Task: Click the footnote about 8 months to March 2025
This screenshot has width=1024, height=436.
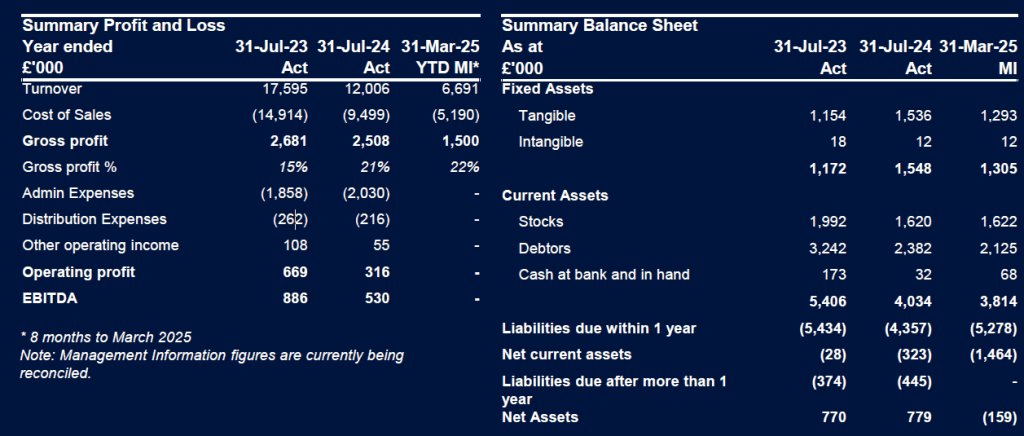Action: coord(105,337)
